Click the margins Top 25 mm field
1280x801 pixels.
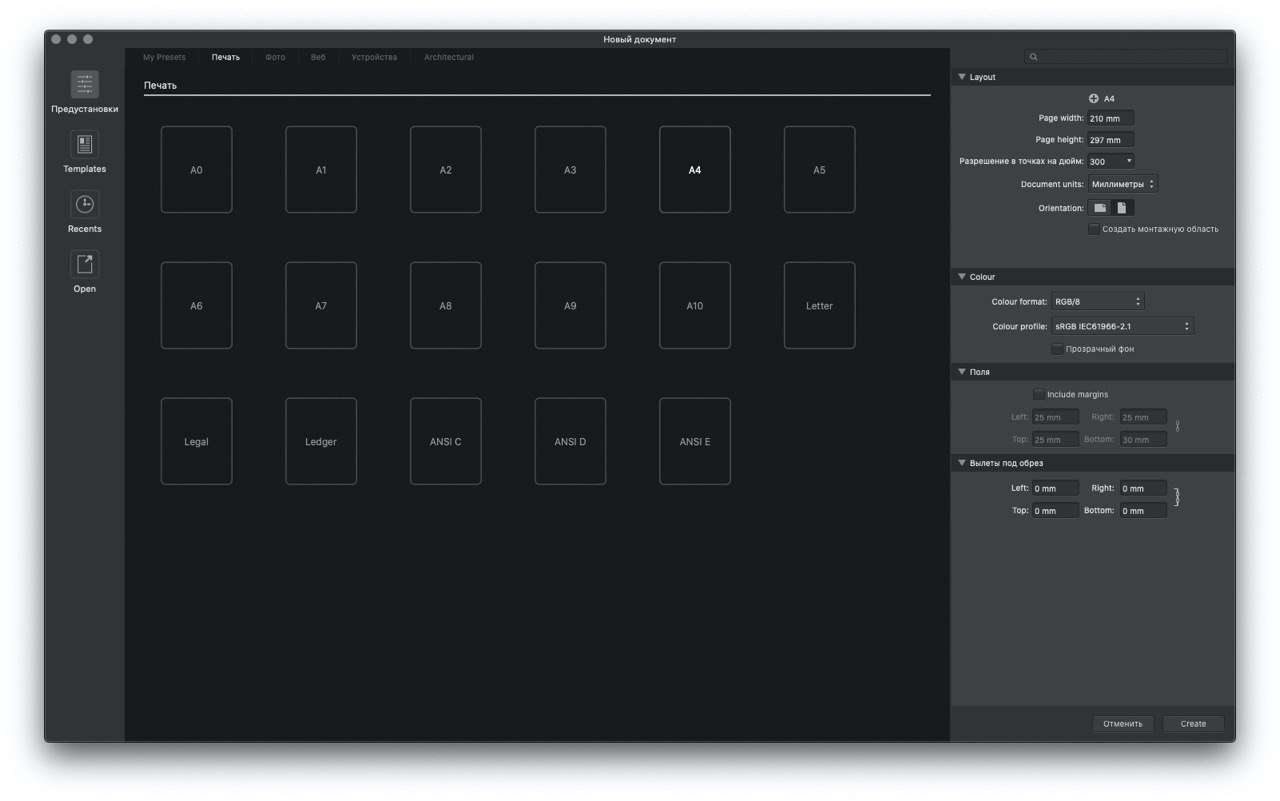(x=1055, y=439)
